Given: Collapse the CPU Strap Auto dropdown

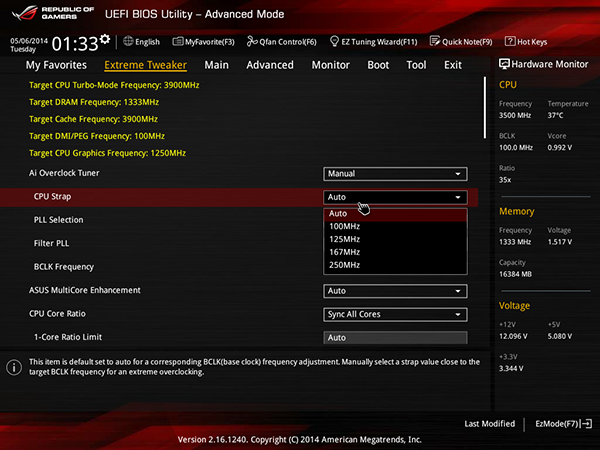Looking at the screenshot, I should point(395,197).
